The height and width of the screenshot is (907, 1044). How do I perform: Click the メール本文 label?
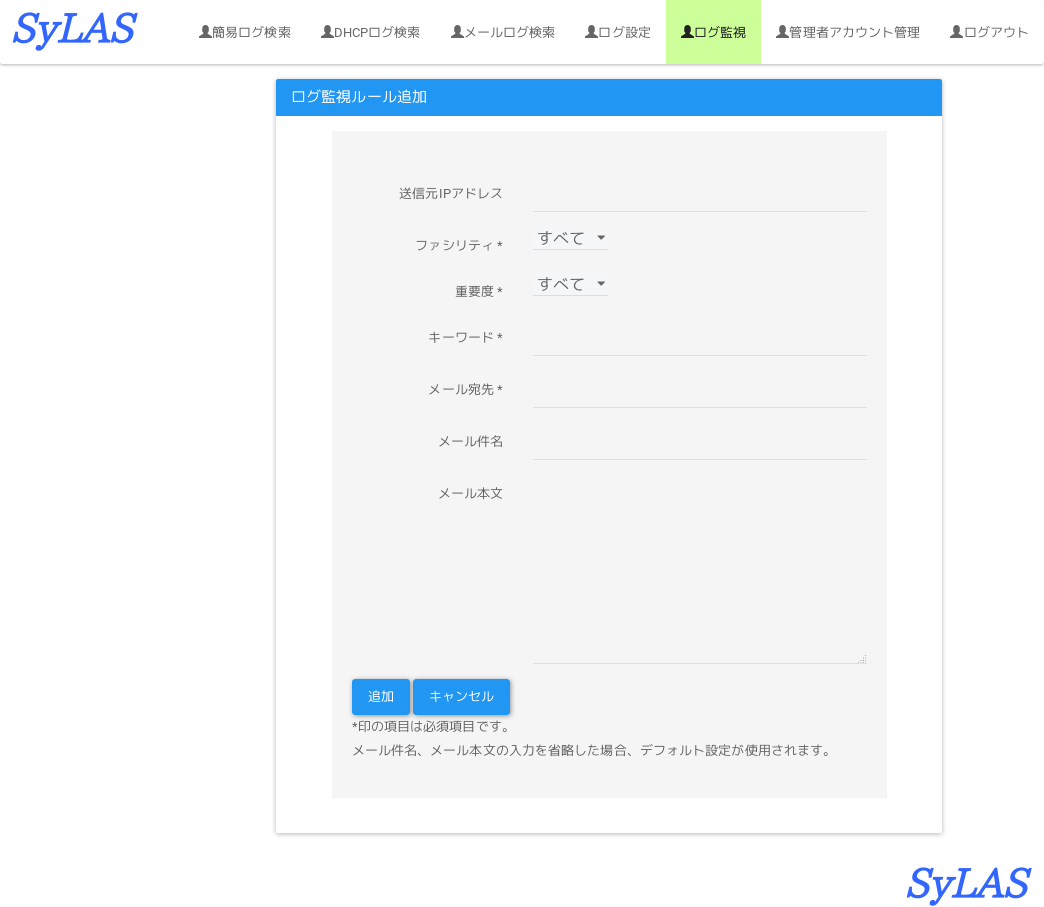[471, 493]
